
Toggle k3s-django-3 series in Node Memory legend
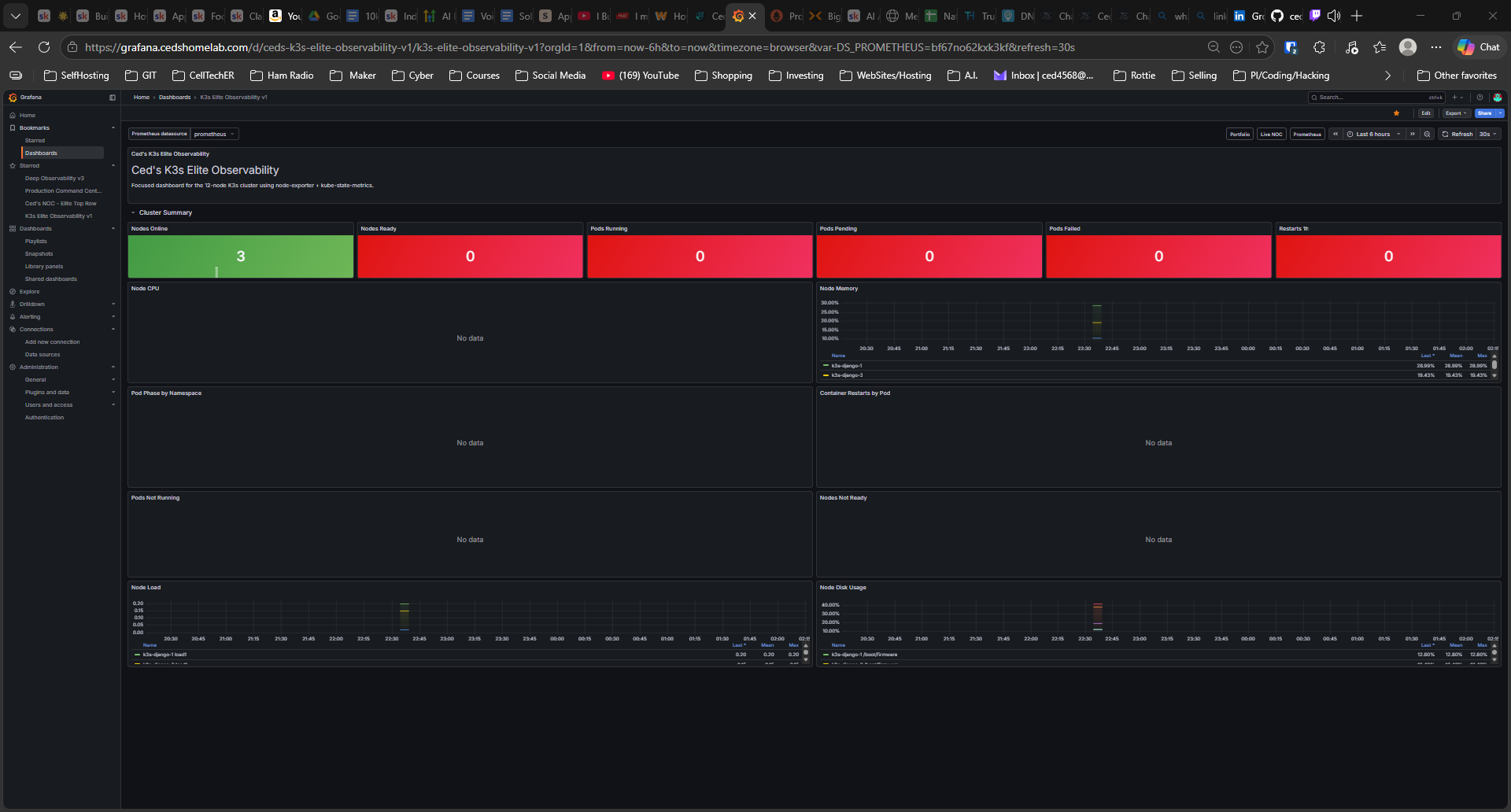coord(847,375)
